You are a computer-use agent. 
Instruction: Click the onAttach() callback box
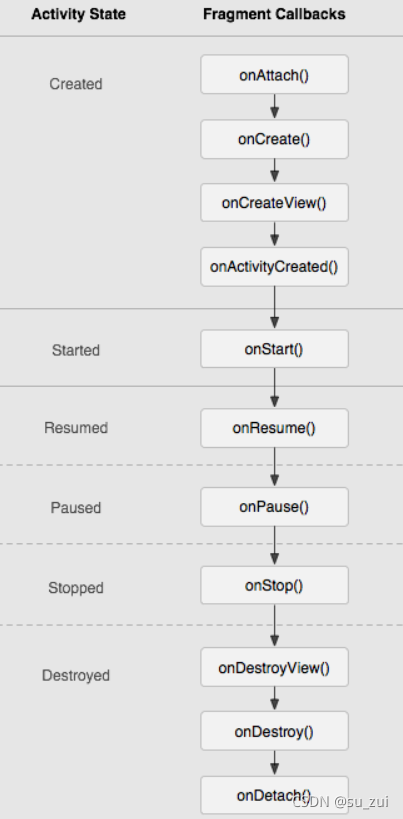click(275, 75)
